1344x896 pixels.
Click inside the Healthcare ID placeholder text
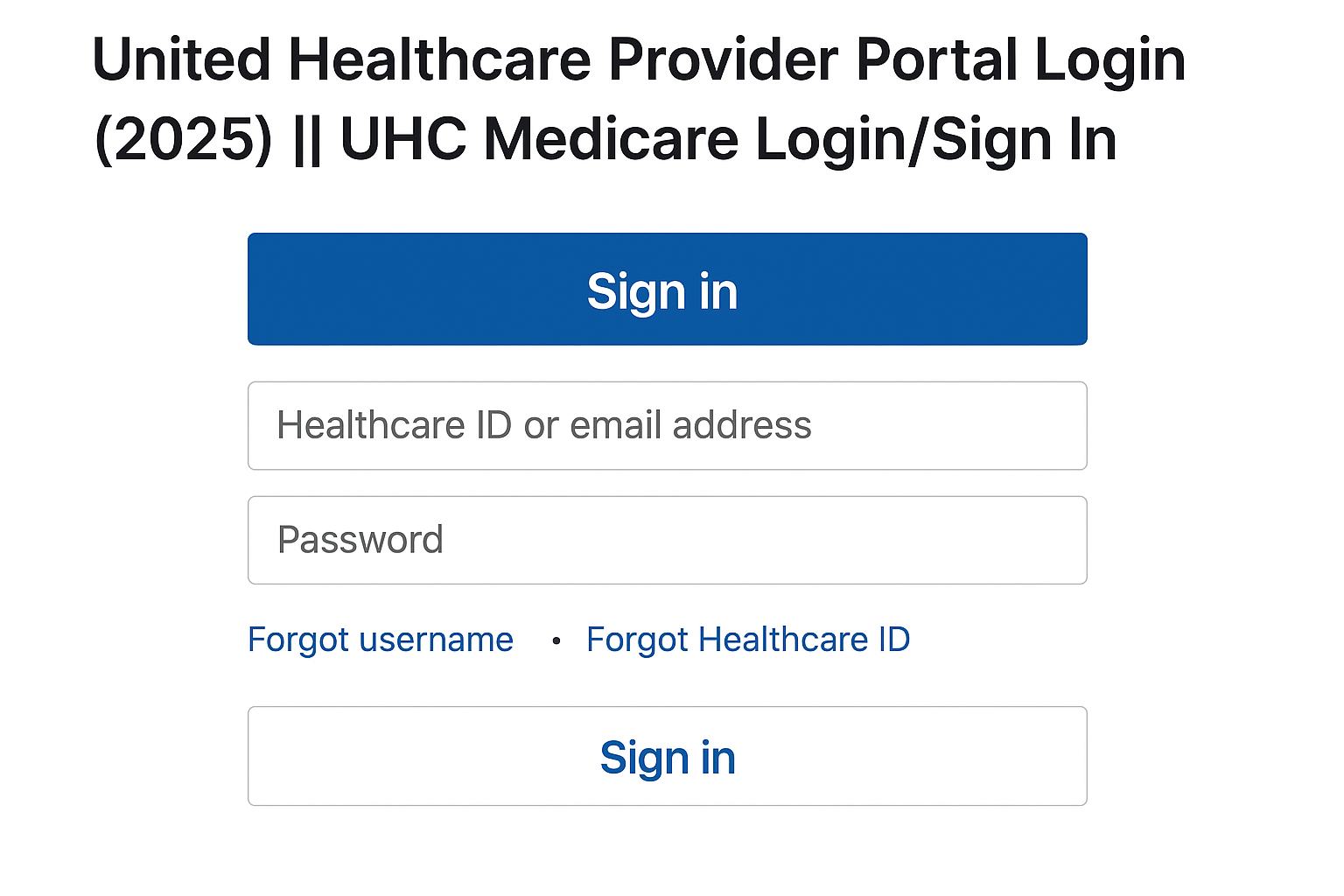coord(544,426)
